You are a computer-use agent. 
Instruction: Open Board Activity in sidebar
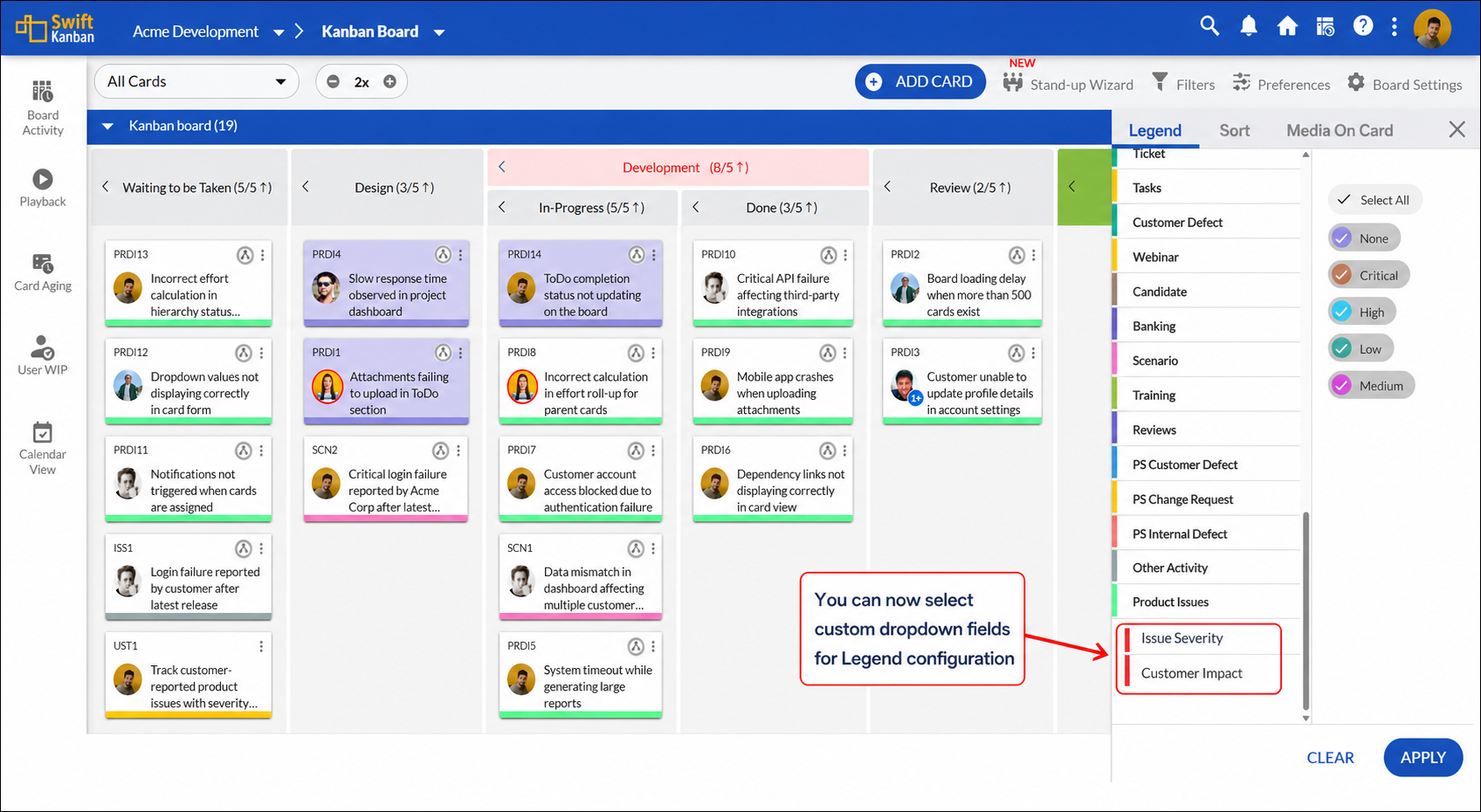[43, 108]
